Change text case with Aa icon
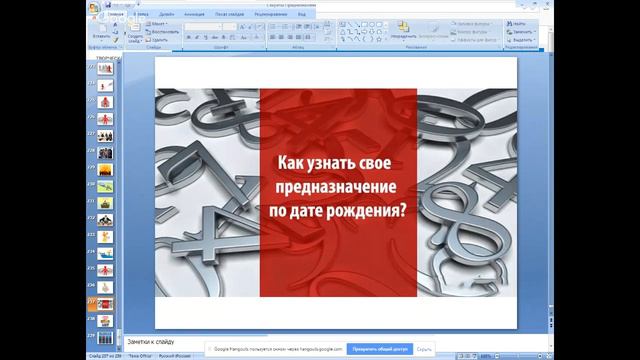 244,37
